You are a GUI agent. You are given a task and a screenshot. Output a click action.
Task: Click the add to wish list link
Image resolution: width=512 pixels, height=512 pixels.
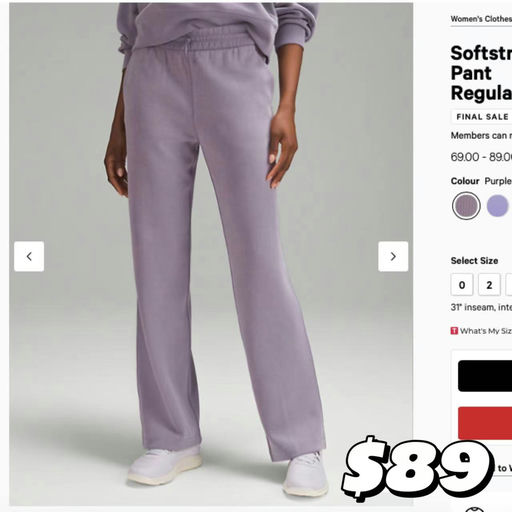click(505, 468)
